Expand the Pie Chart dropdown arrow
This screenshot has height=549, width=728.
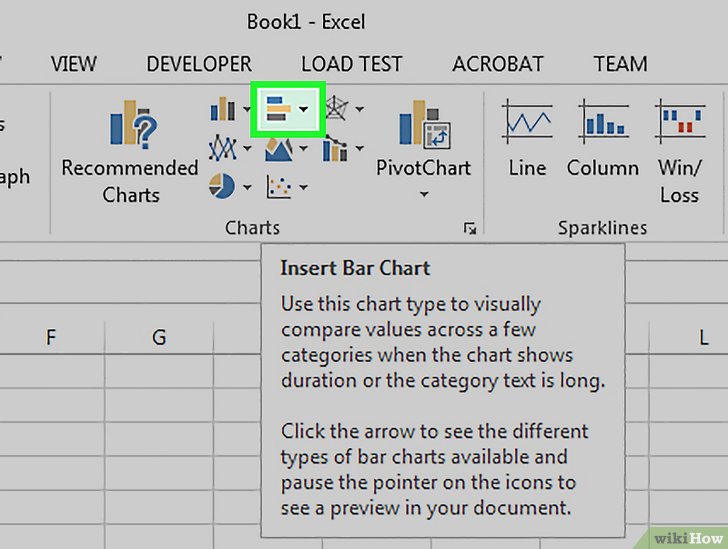(247, 188)
